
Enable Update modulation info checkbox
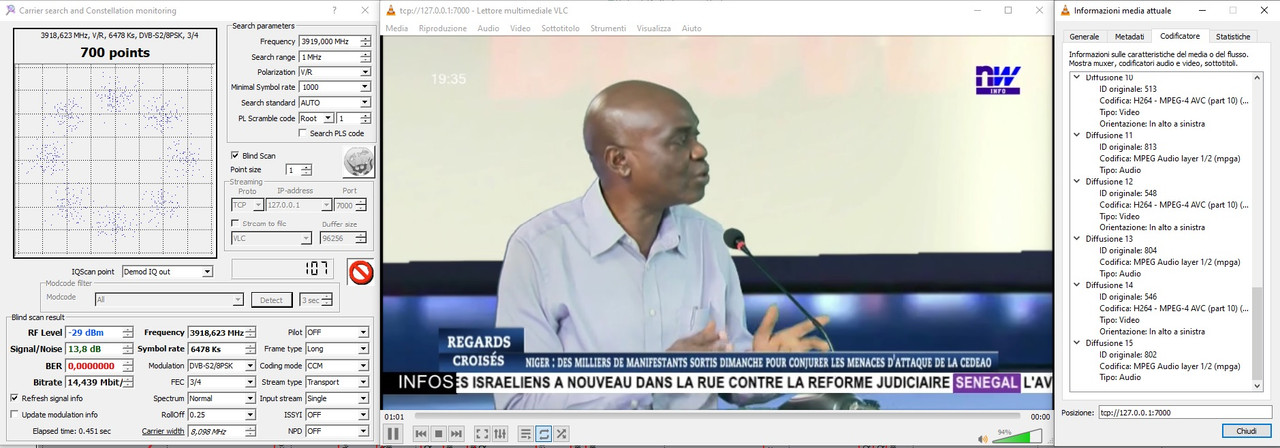coord(13,414)
